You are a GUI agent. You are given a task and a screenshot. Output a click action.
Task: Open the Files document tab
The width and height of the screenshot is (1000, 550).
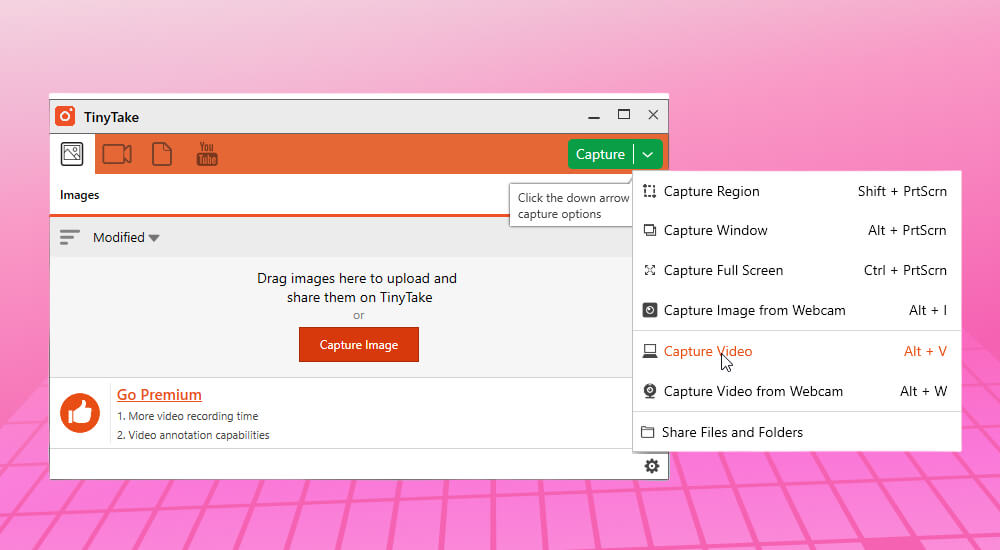point(162,154)
